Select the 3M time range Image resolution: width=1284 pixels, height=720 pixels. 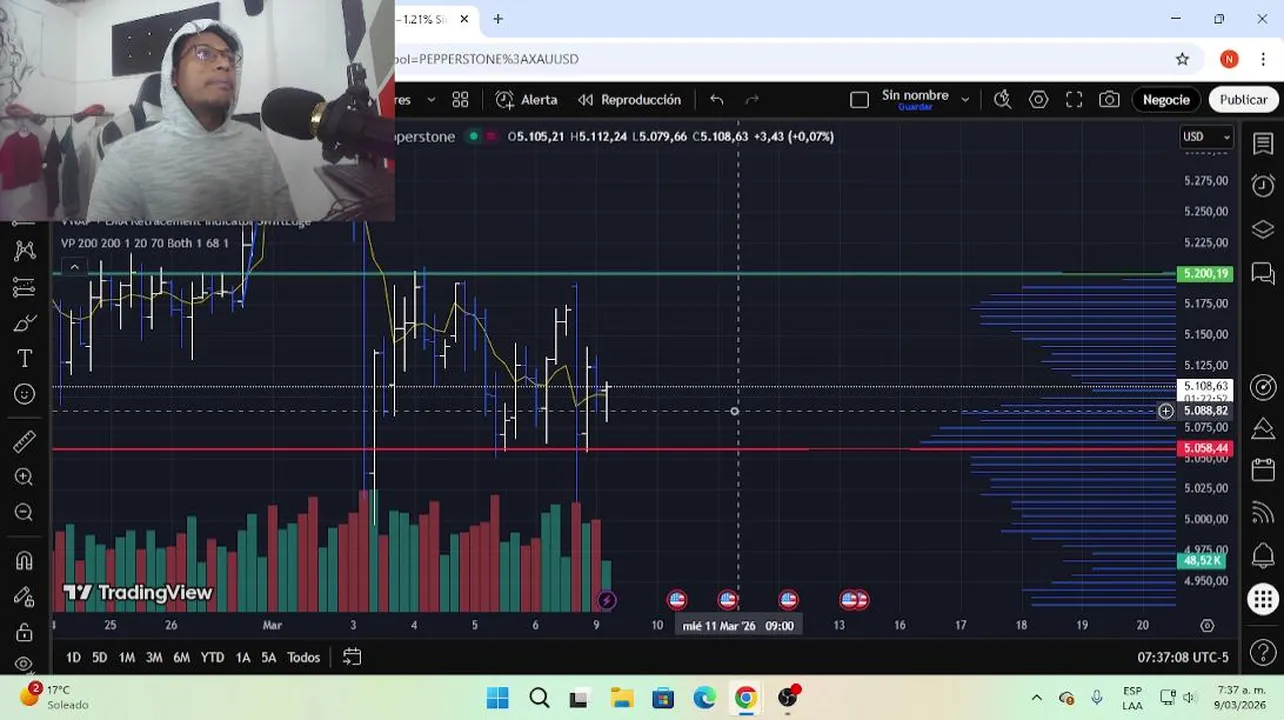[153, 657]
